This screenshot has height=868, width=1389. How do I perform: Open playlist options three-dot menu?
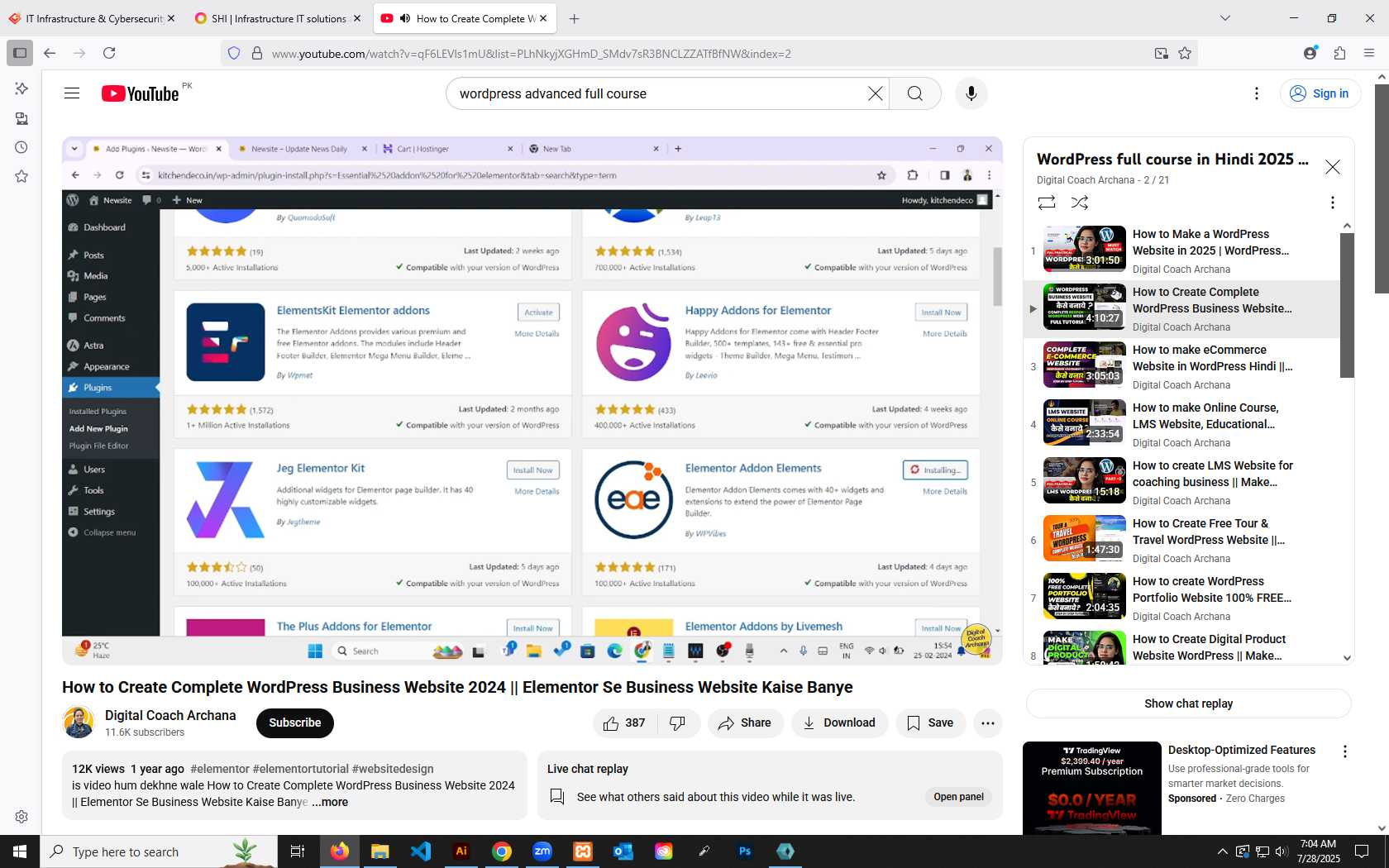coord(1332,203)
